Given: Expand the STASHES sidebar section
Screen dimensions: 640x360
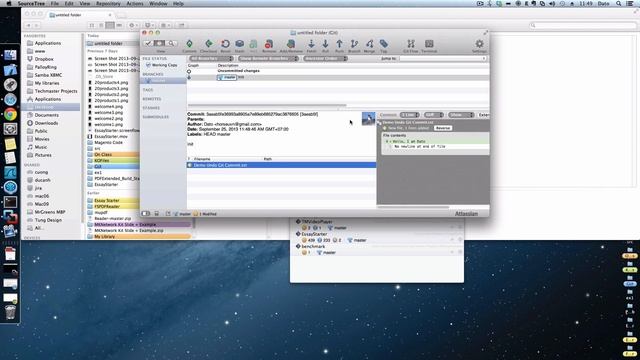Looking at the screenshot, I should click(x=151, y=108).
